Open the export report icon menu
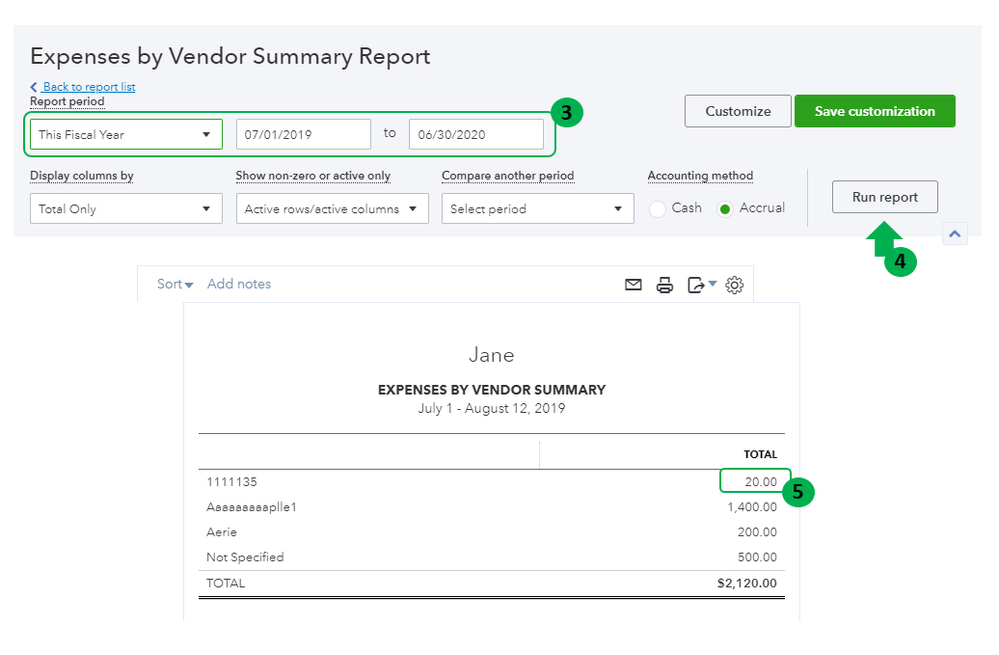 point(701,285)
